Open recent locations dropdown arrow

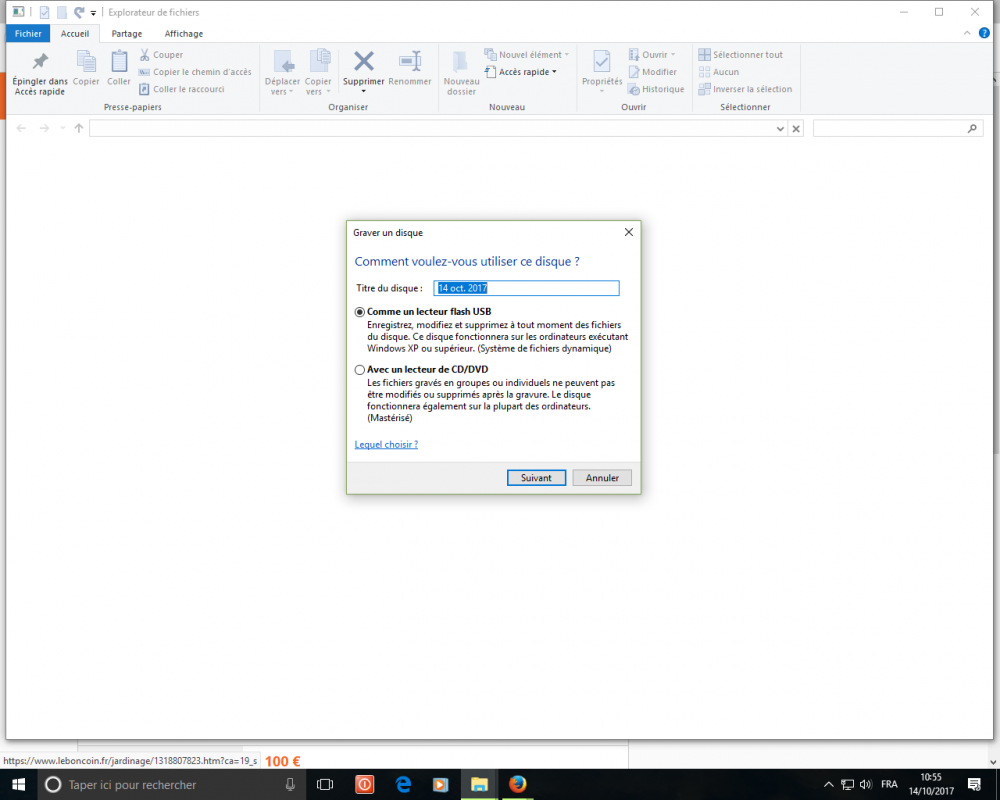click(62, 128)
